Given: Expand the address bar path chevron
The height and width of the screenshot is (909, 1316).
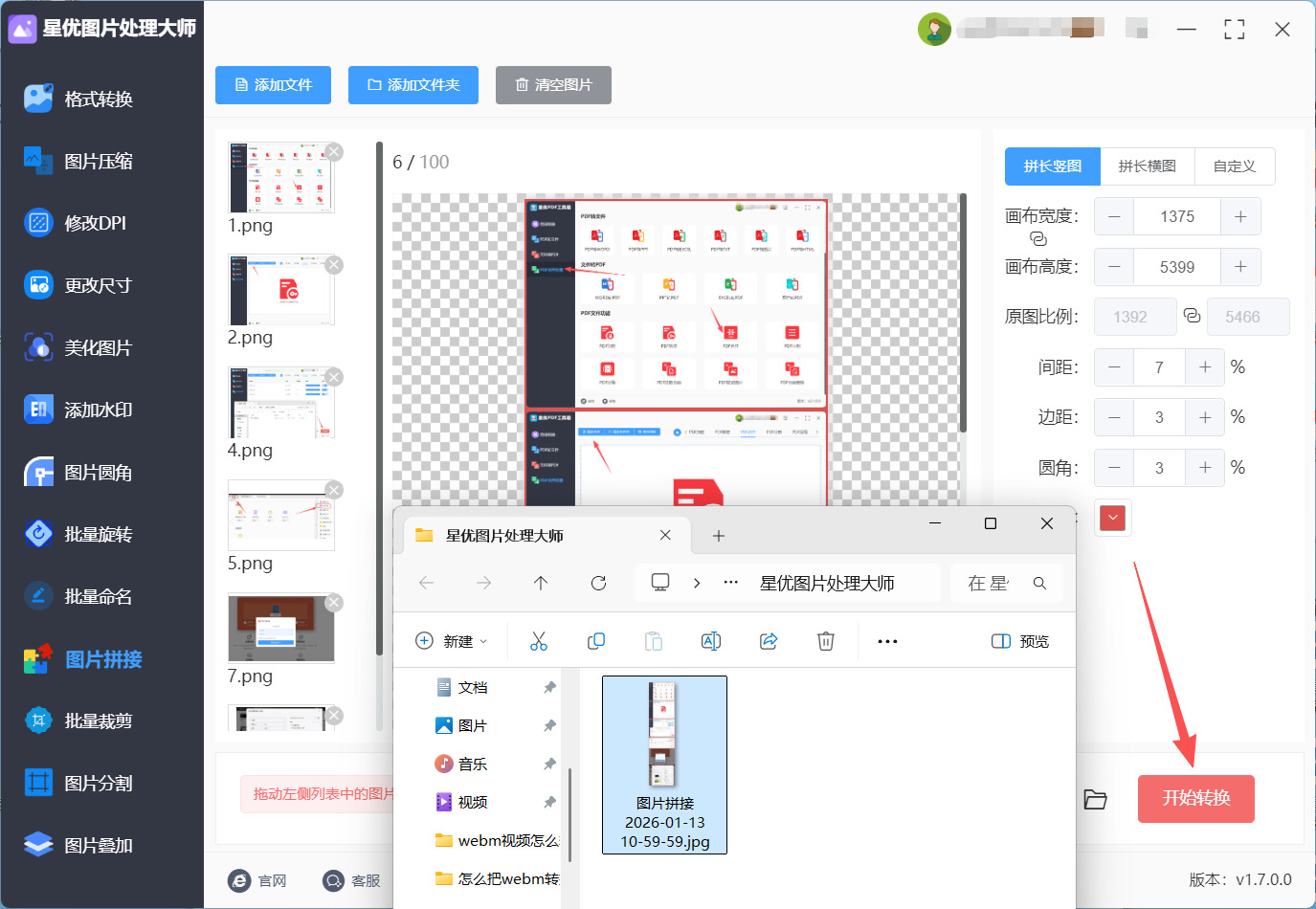Looking at the screenshot, I should tap(697, 583).
